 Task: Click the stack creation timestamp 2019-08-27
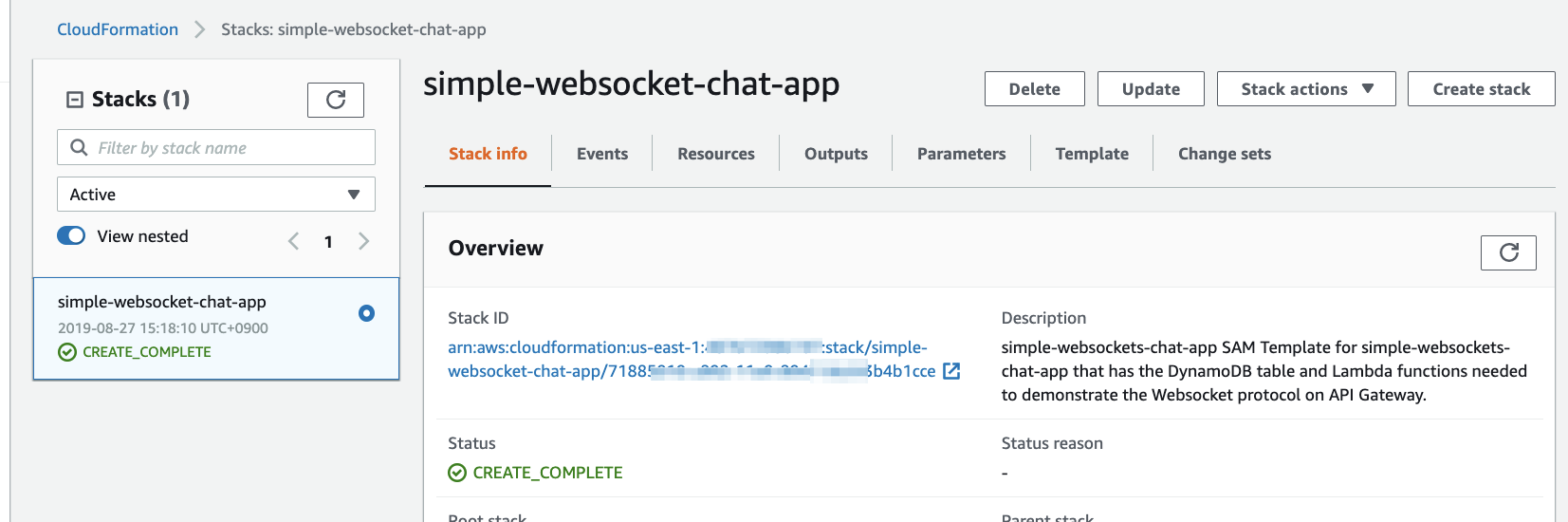[163, 328]
